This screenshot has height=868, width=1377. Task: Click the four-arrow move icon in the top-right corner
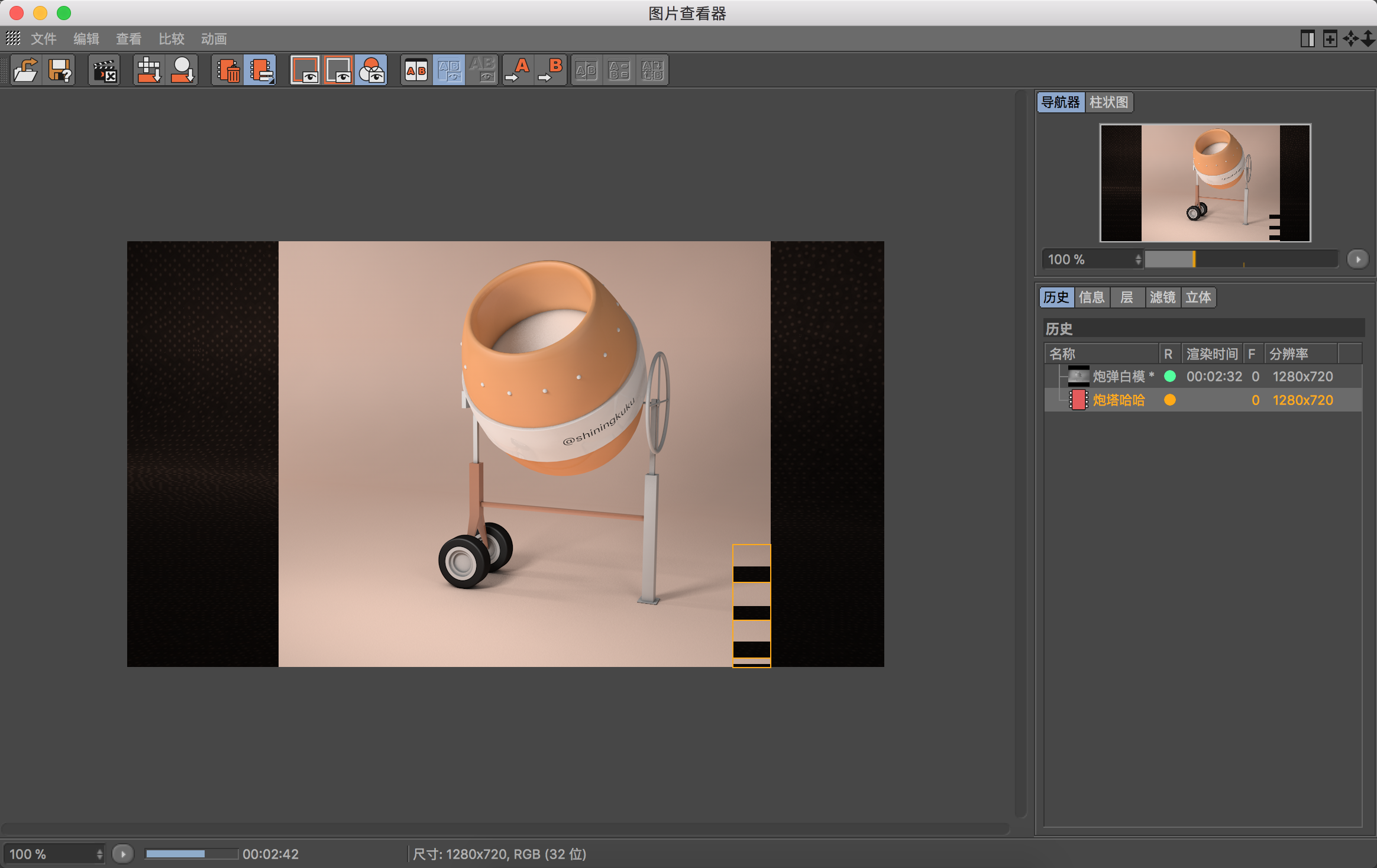[x=1350, y=39]
